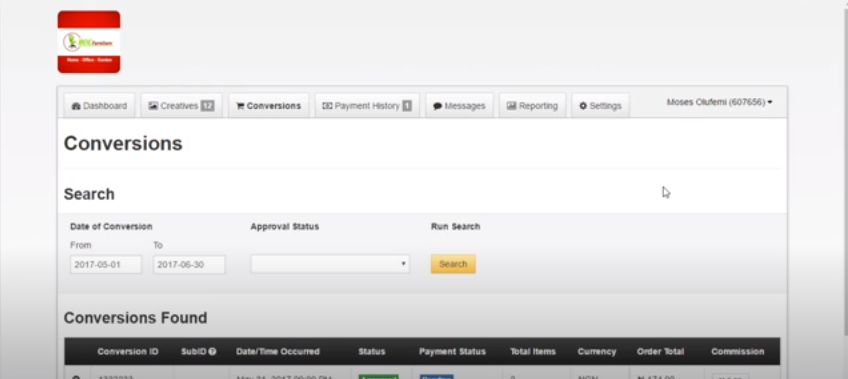Click the Commission column header
Image resolution: width=848 pixels, height=379 pixels.
pyautogui.click(x=738, y=351)
